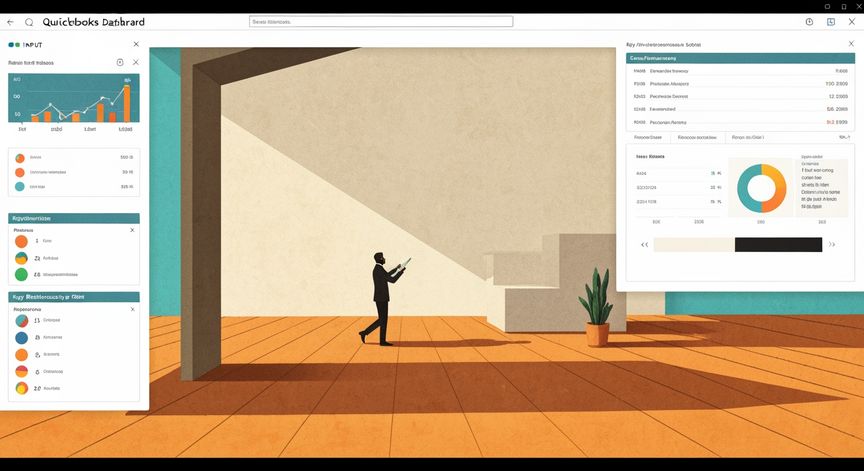Select the solid green circle icon in list

click(21, 274)
